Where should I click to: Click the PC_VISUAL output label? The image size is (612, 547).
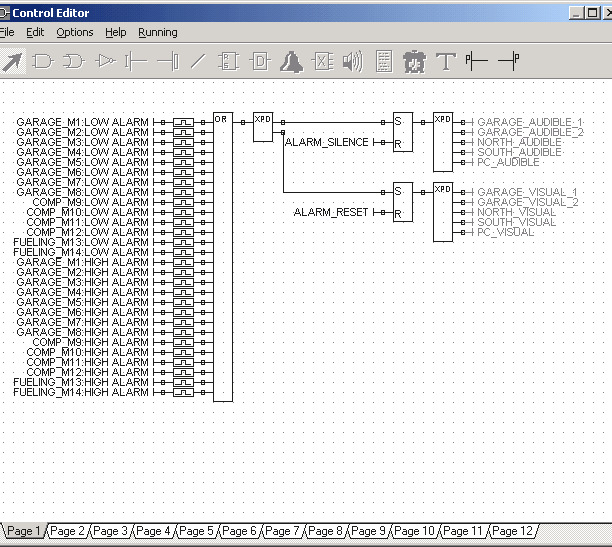pyautogui.click(x=505, y=232)
